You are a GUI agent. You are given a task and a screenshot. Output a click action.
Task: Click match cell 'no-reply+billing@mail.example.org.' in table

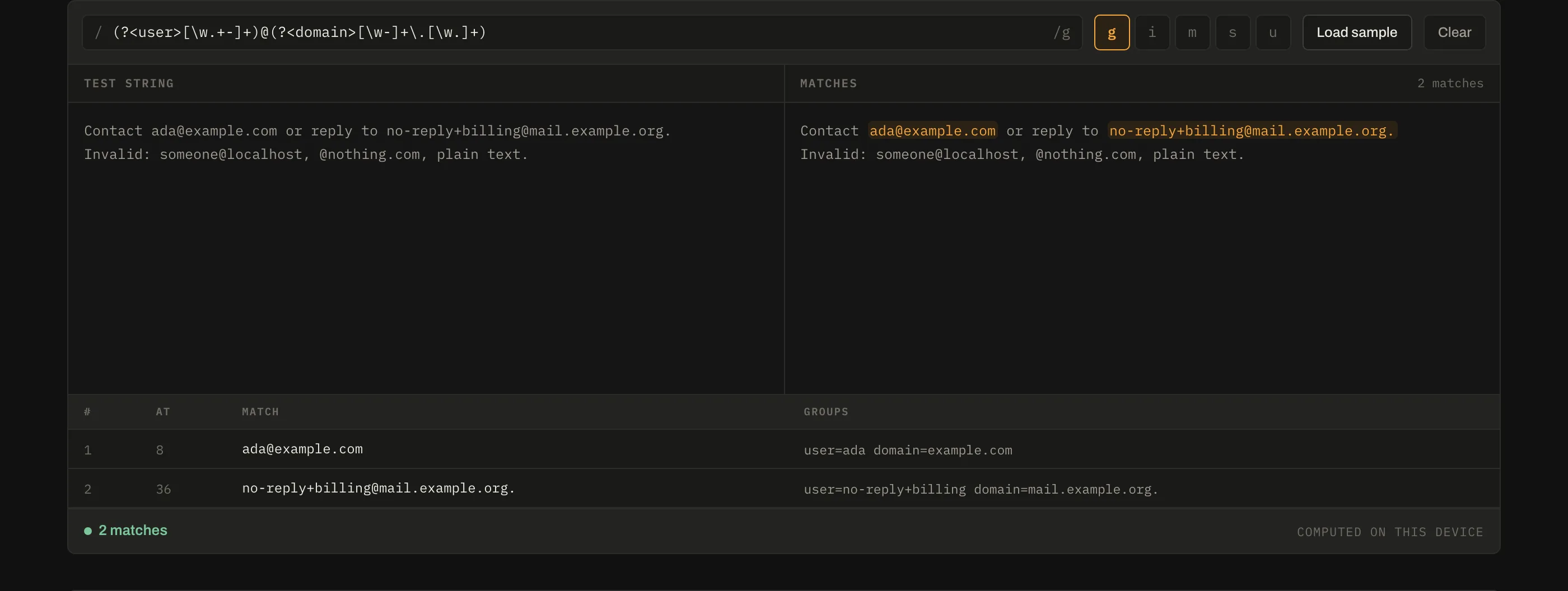pyautogui.click(x=379, y=488)
